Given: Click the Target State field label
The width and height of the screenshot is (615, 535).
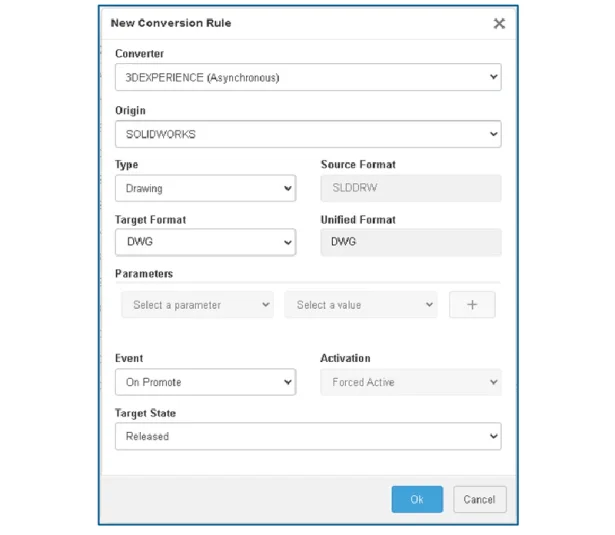Looking at the screenshot, I should point(146,412).
